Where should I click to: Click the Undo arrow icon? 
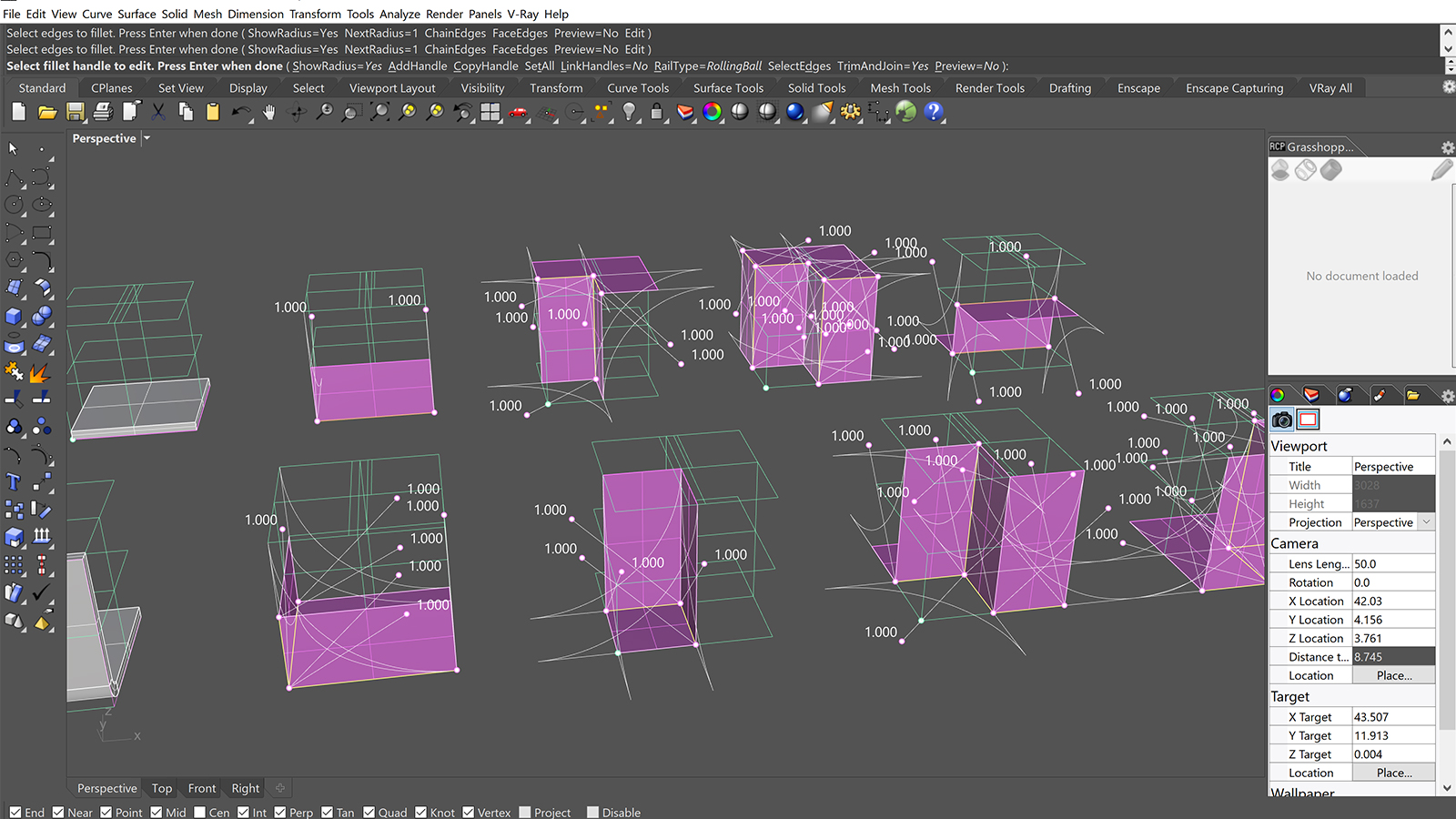pos(241,112)
